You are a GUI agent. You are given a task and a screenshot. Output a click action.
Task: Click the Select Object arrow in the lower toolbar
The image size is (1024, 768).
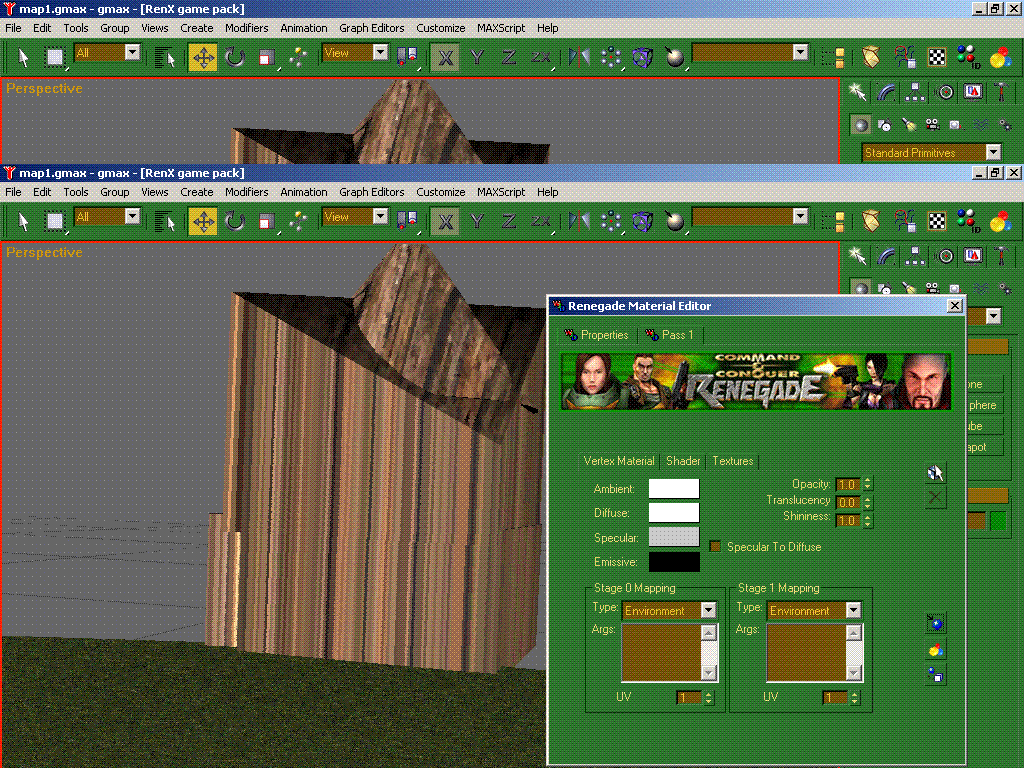click(24, 221)
